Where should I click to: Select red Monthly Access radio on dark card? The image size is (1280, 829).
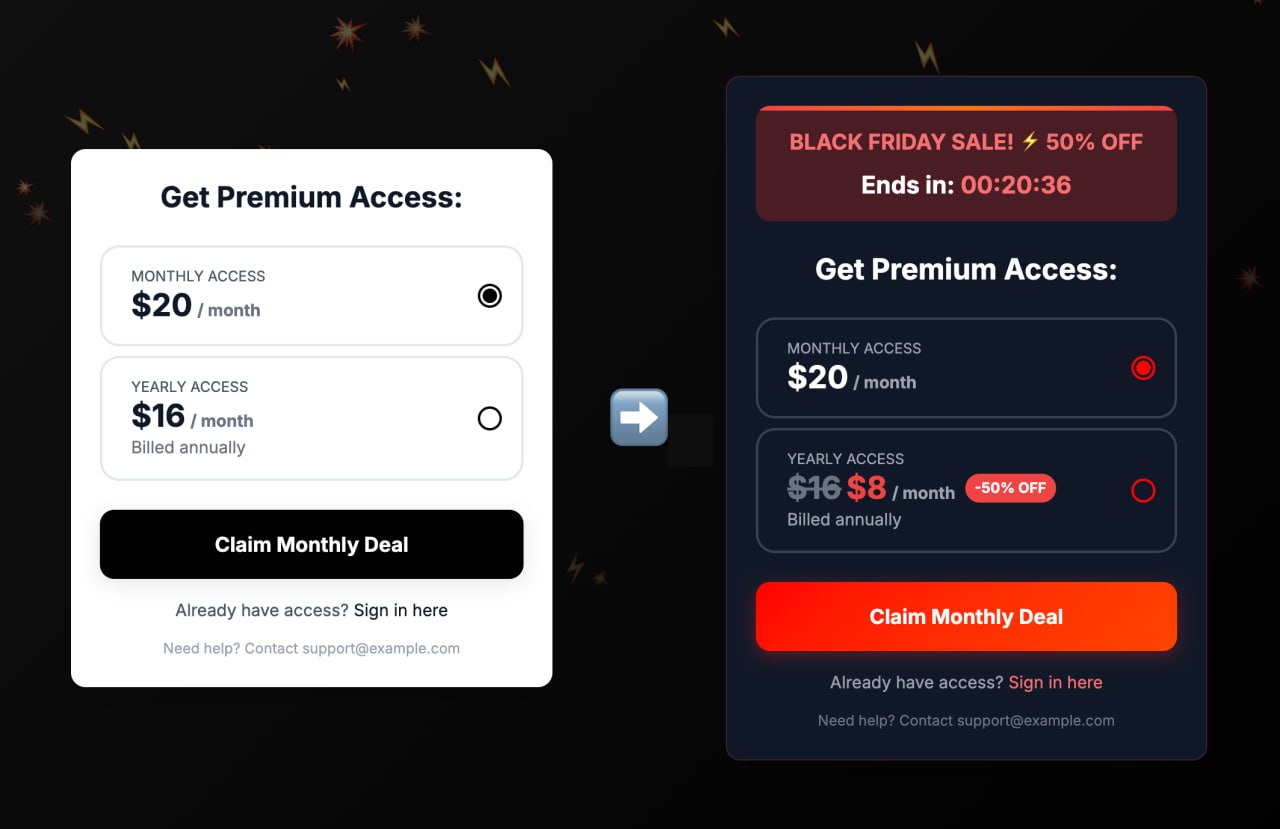[1143, 368]
